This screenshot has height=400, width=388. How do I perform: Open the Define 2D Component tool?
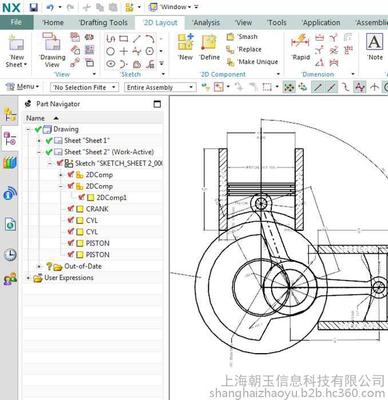[210, 47]
